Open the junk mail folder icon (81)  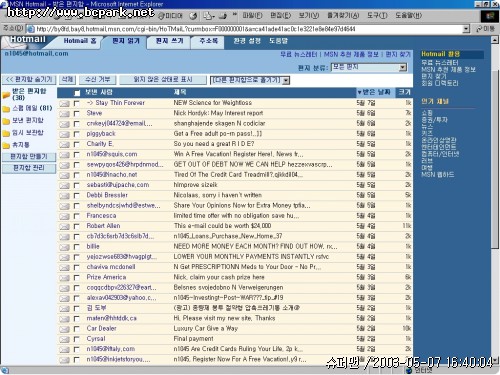pos(6,109)
